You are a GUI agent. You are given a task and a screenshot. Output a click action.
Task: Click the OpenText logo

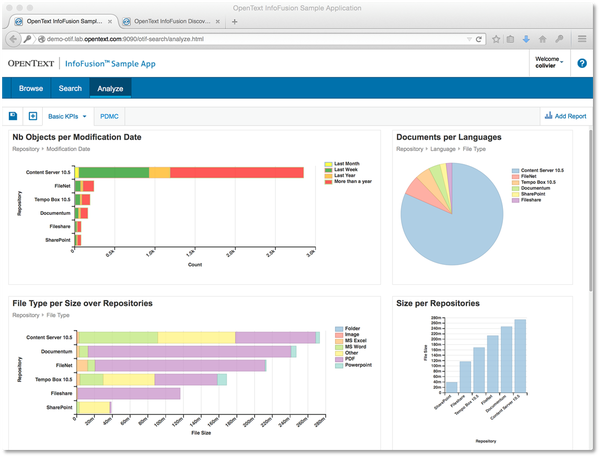(x=31, y=64)
